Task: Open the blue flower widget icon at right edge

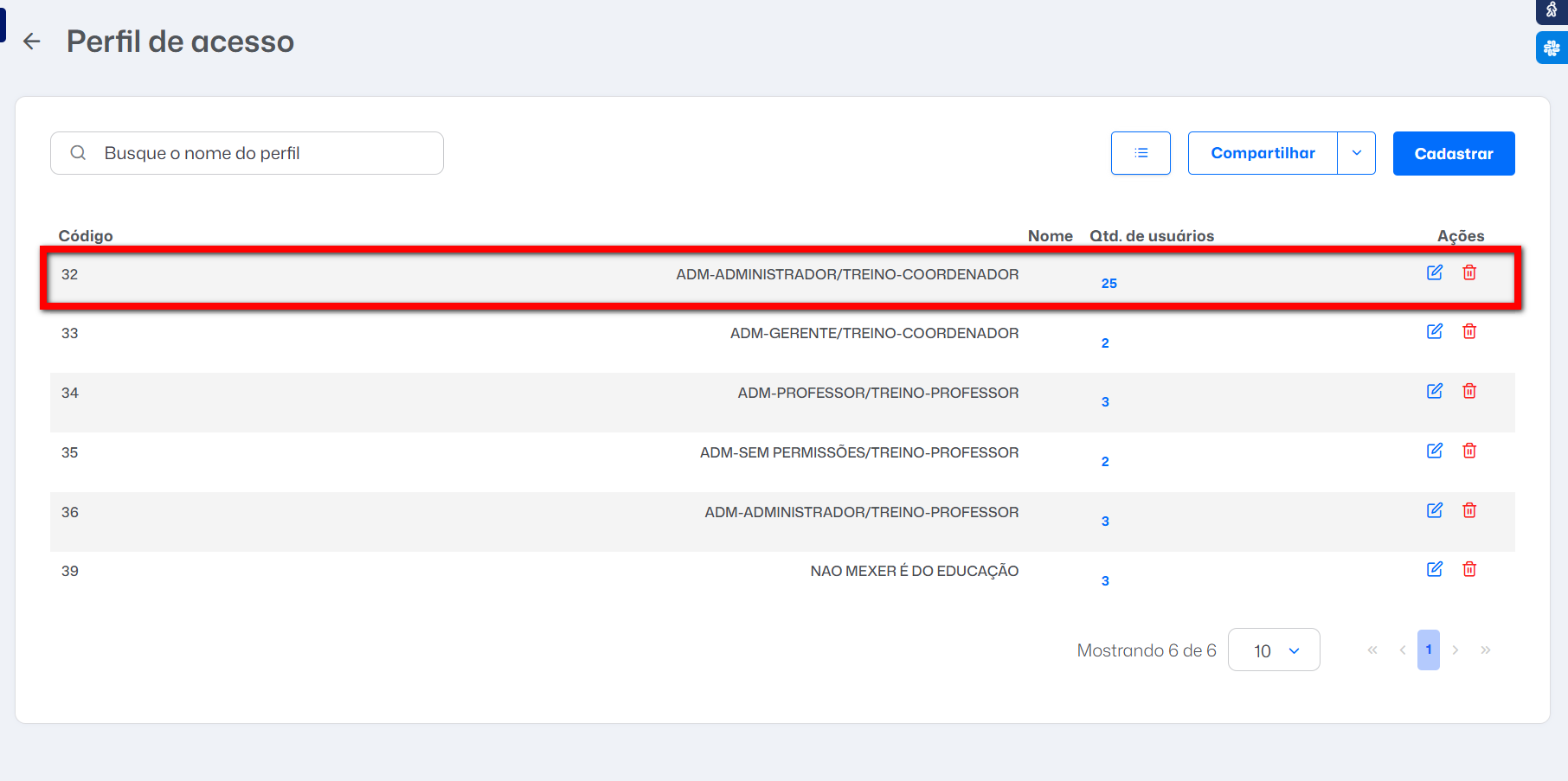Action: pyautogui.click(x=1552, y=48)
